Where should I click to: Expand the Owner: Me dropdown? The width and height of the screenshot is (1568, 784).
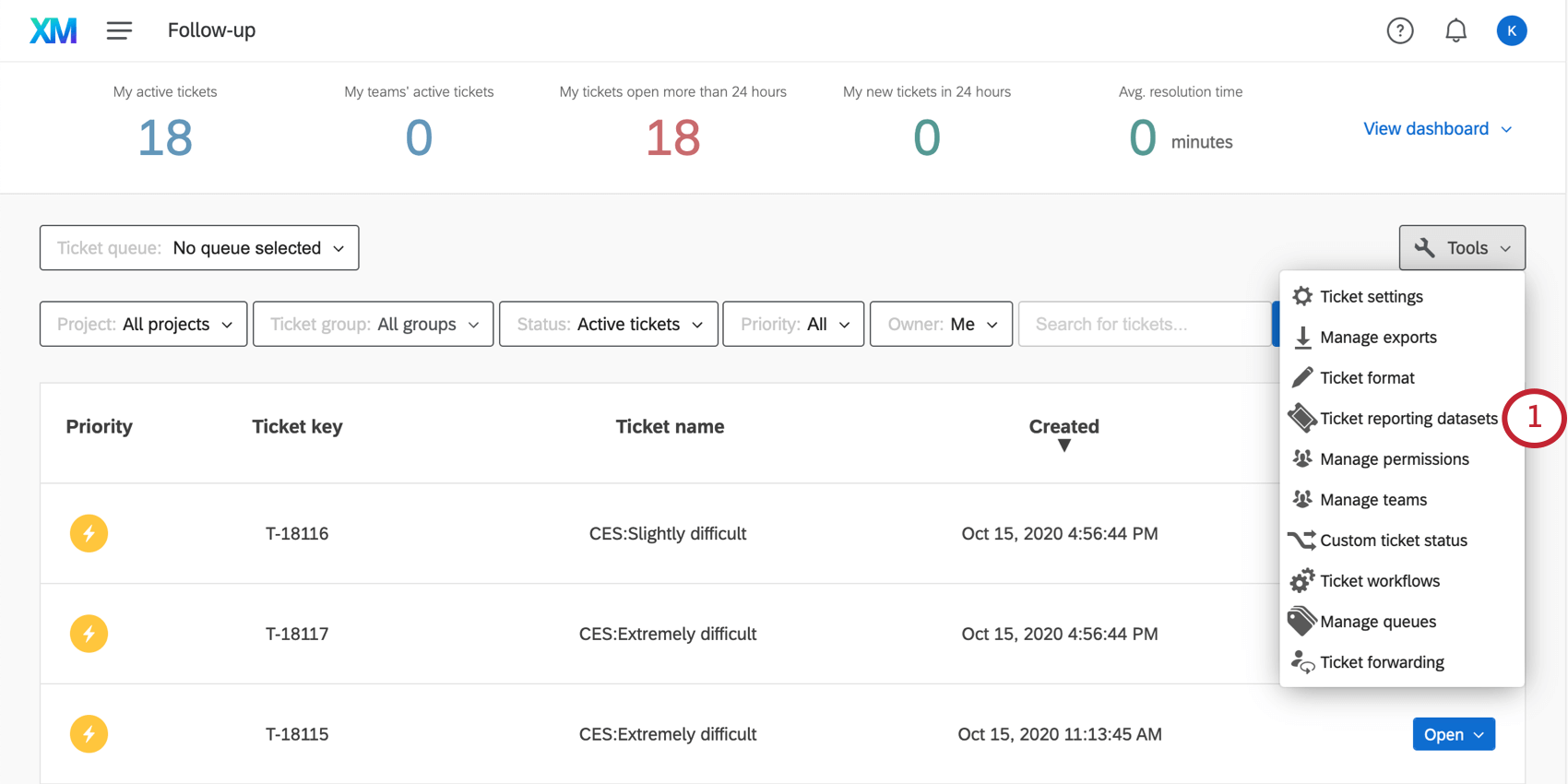[941, 324]
